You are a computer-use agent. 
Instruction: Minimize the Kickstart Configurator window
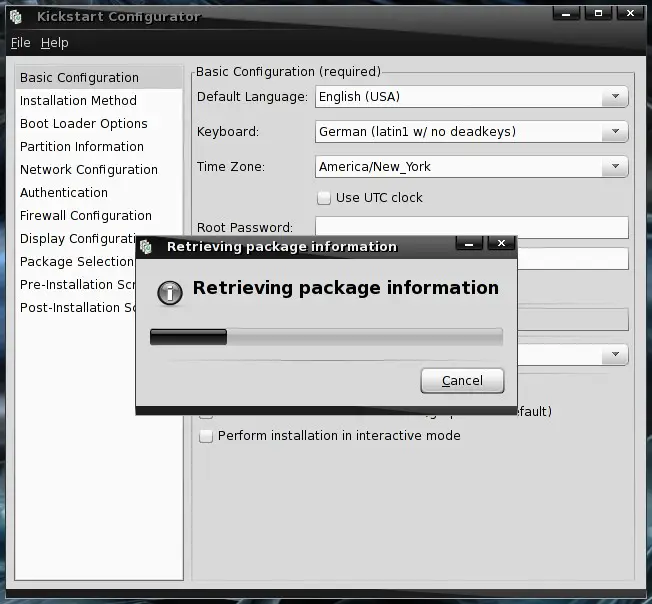[566, 14]
